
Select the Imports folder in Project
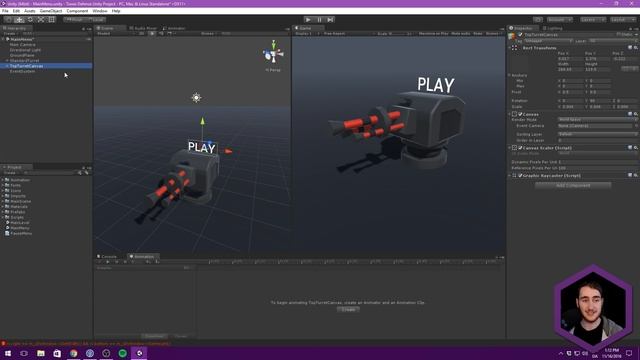(18, 196)
